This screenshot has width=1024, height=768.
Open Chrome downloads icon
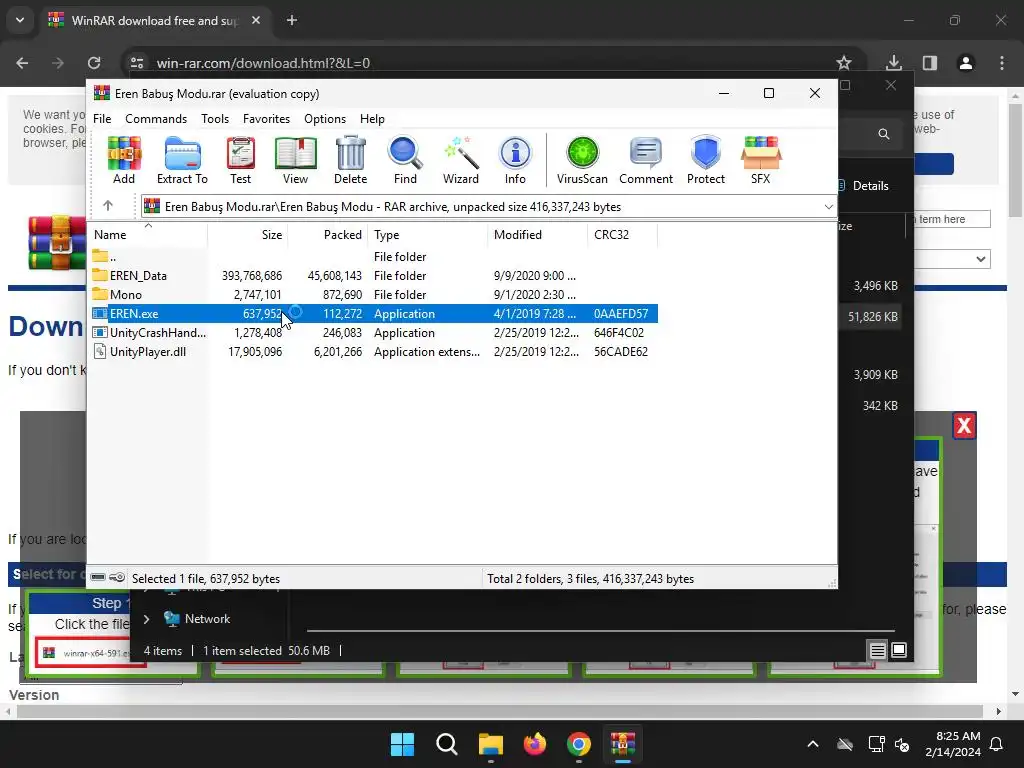click(894, 63)
